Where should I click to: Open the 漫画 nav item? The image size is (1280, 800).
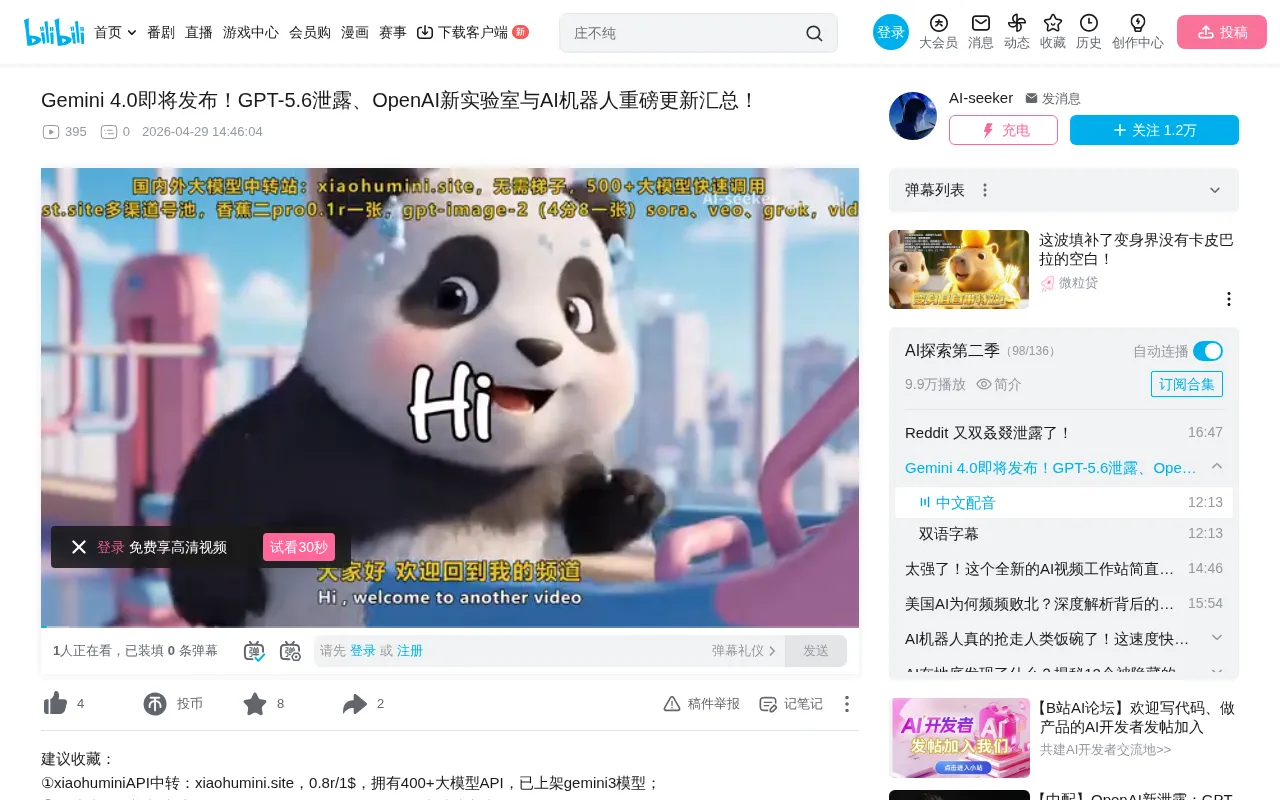pos(355,32)
